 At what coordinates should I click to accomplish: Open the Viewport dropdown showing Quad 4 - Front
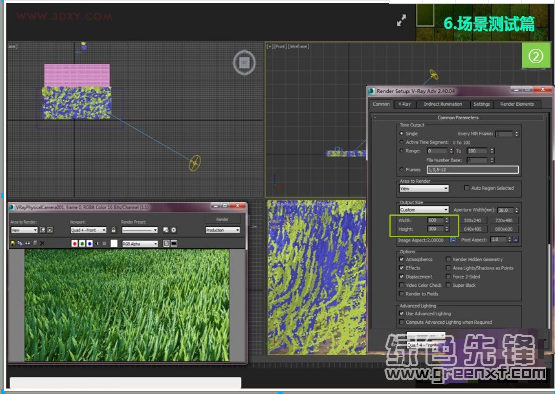point(88,230)
